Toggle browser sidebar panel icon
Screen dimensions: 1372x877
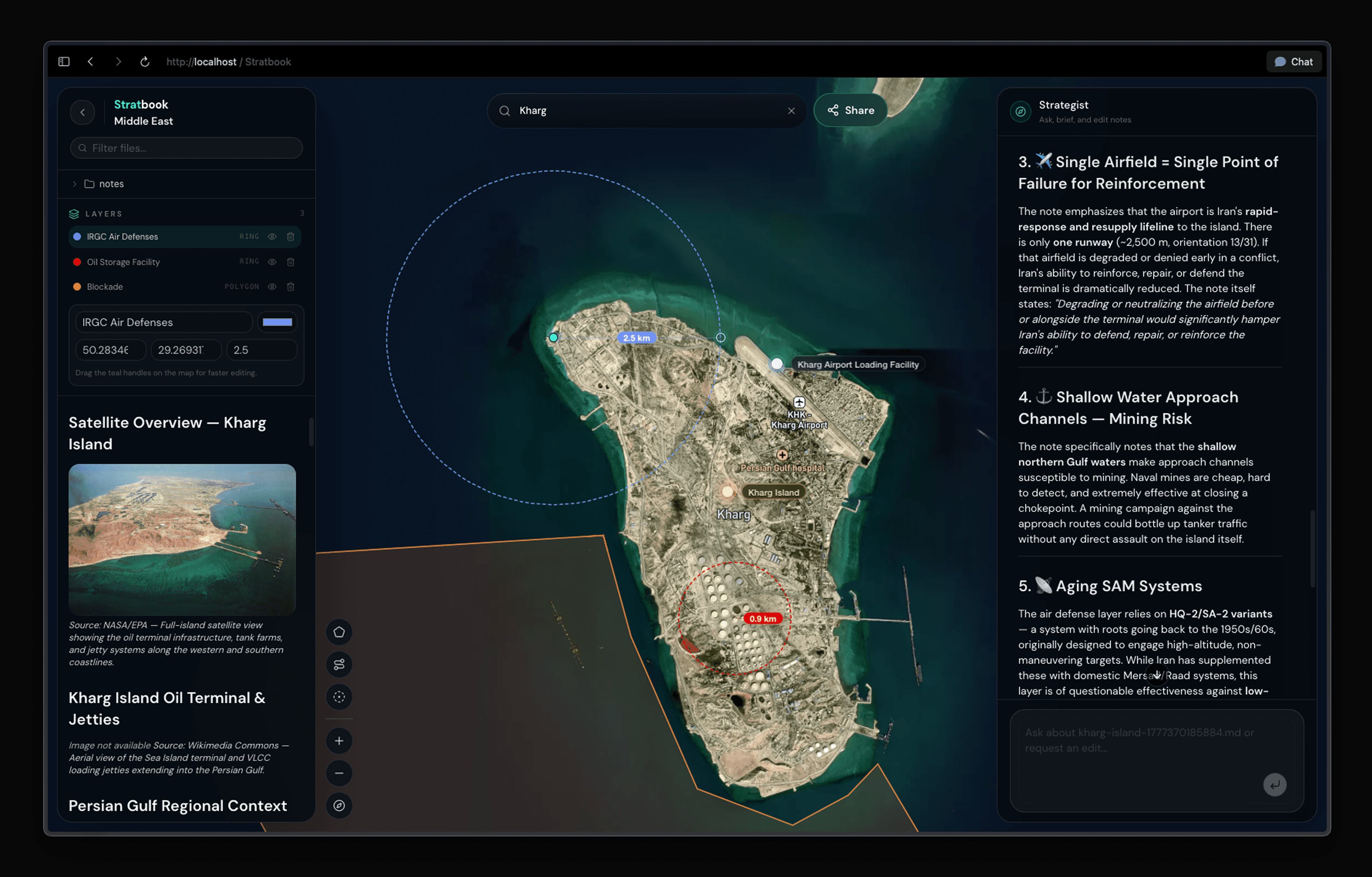64,61
